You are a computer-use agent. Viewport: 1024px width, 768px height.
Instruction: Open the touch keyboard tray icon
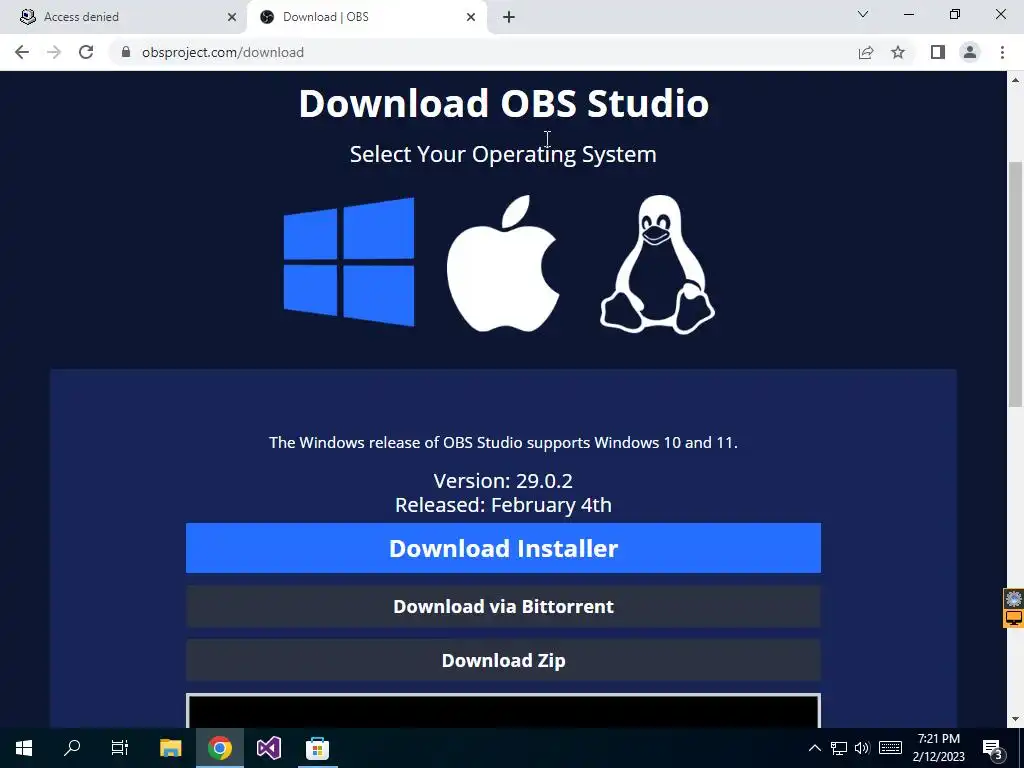(x=890, y=748)
